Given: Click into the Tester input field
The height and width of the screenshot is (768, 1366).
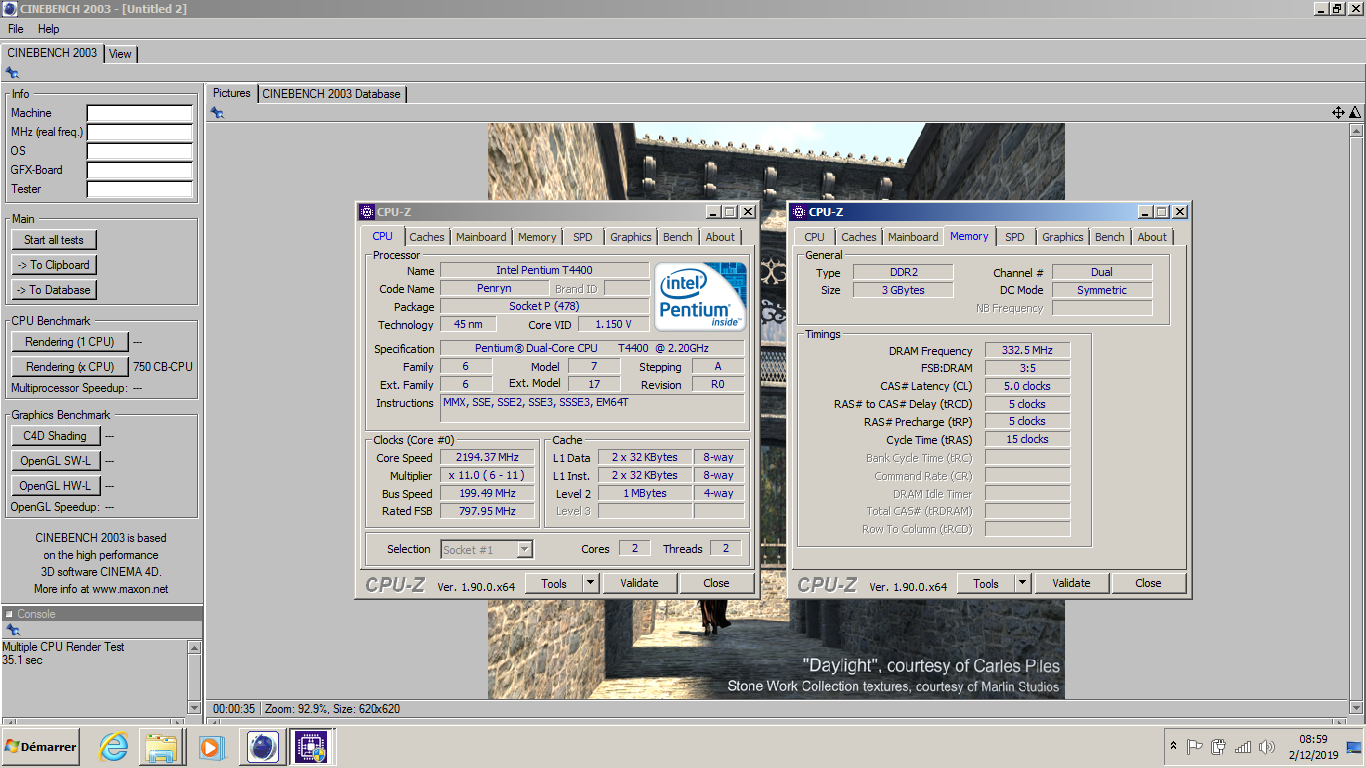Looking at the screenshot, I should [x=139, y=189].
